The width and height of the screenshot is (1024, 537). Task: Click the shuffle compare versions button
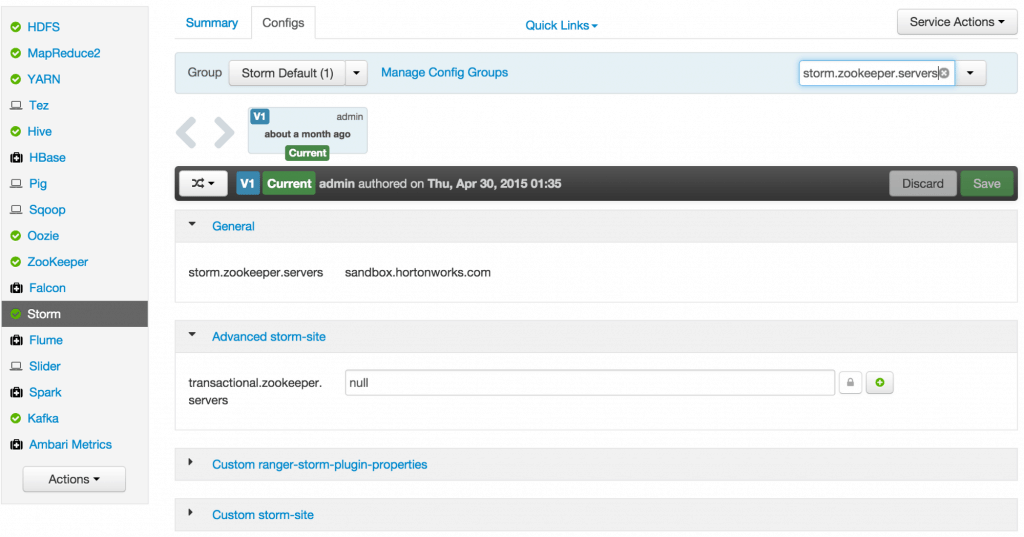click(x=203, y=184)
